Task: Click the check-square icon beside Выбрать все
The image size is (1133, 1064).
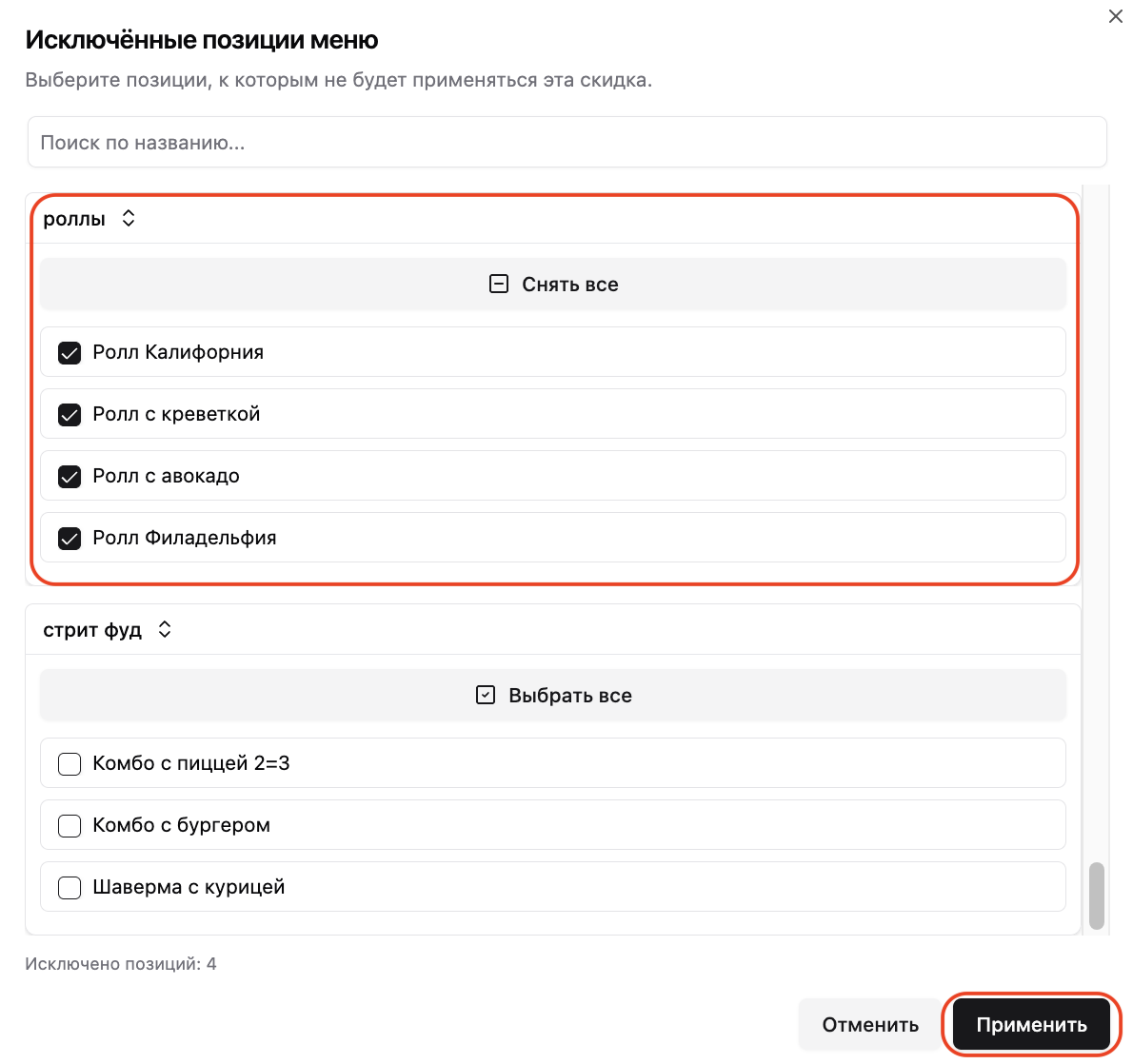Action: pos(486,695)
